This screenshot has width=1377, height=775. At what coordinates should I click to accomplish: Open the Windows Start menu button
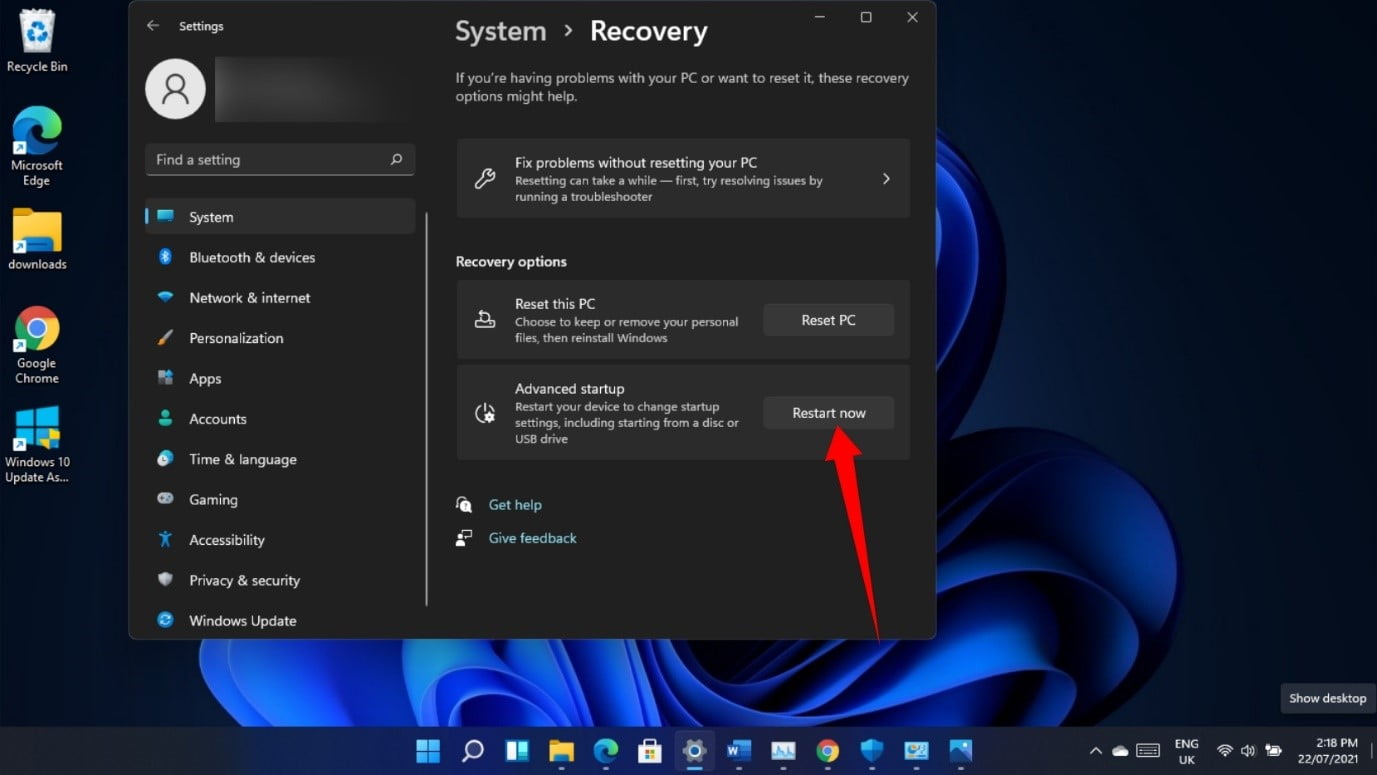click(x=428, y=750)
